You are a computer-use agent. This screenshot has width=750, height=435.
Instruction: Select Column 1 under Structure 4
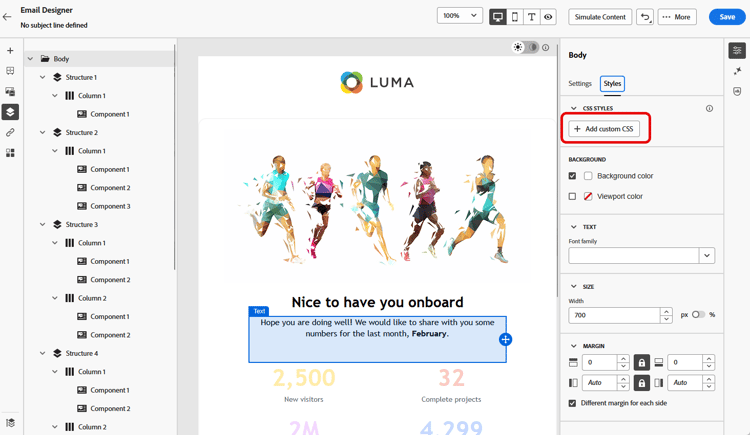pos(92,372)
